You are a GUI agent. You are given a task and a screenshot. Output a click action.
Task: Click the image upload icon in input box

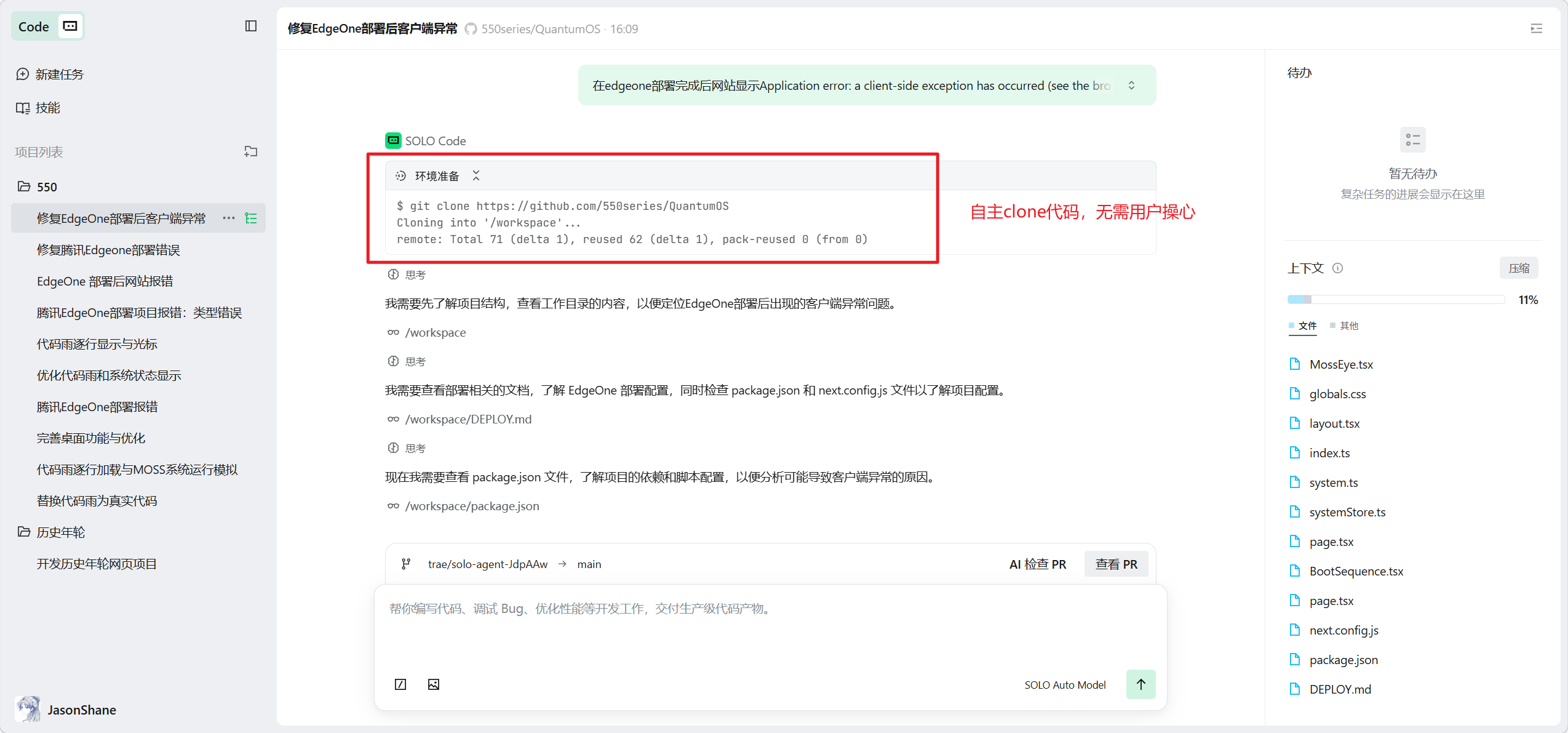(x=434, y=684)
